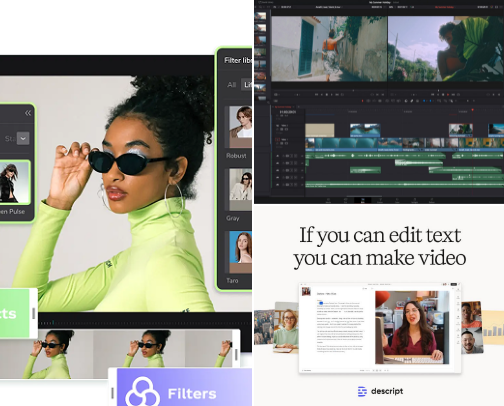Select first media pool thumbnail in Resolve
504x406 pixels.
point(260,16)
